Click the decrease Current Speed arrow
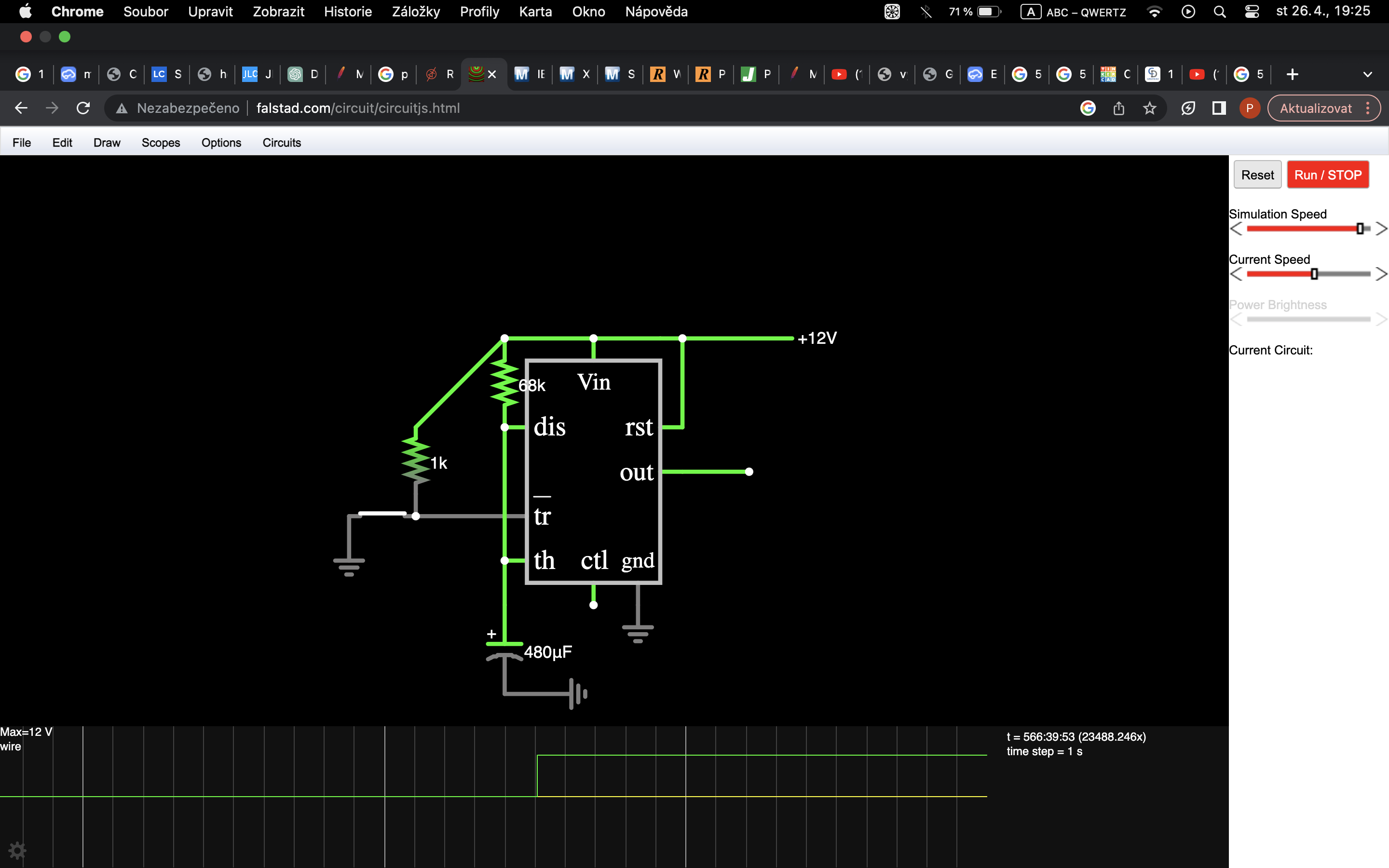Viewport: 1389px width, 868px height. 1237,274
